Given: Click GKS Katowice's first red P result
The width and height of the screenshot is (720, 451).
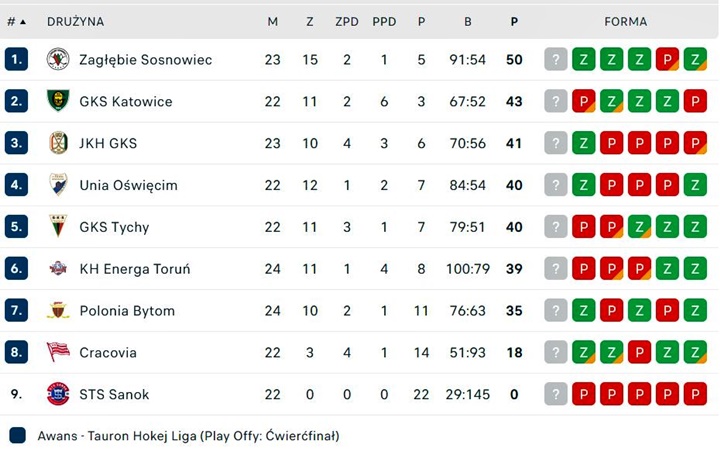Looking at the screenshot, I should point(584,102).
